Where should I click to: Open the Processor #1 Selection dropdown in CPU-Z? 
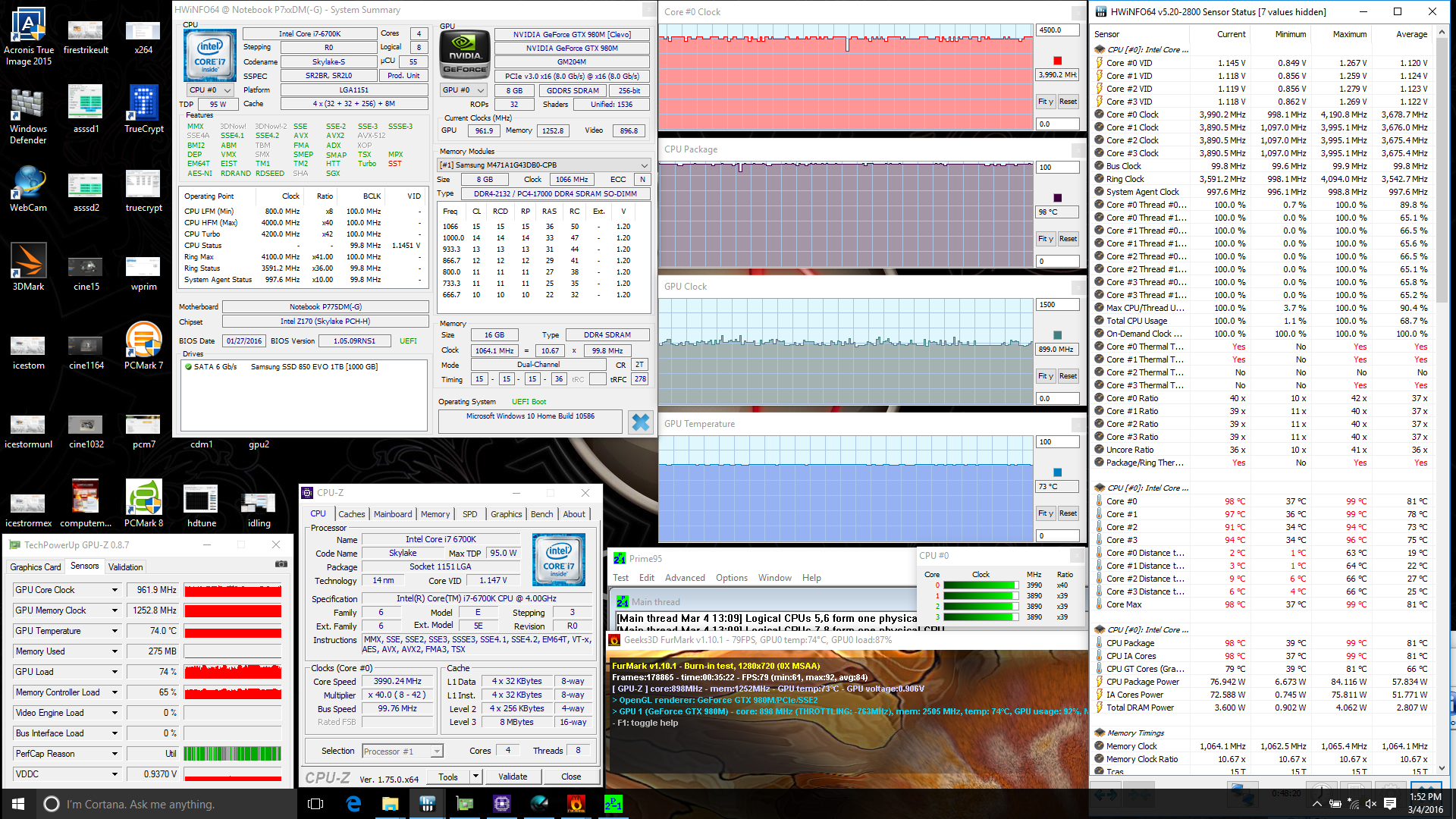402,752
